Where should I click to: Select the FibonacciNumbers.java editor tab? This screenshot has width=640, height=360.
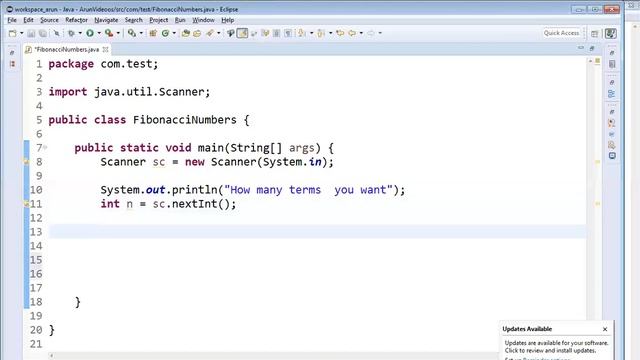[67, 49]
